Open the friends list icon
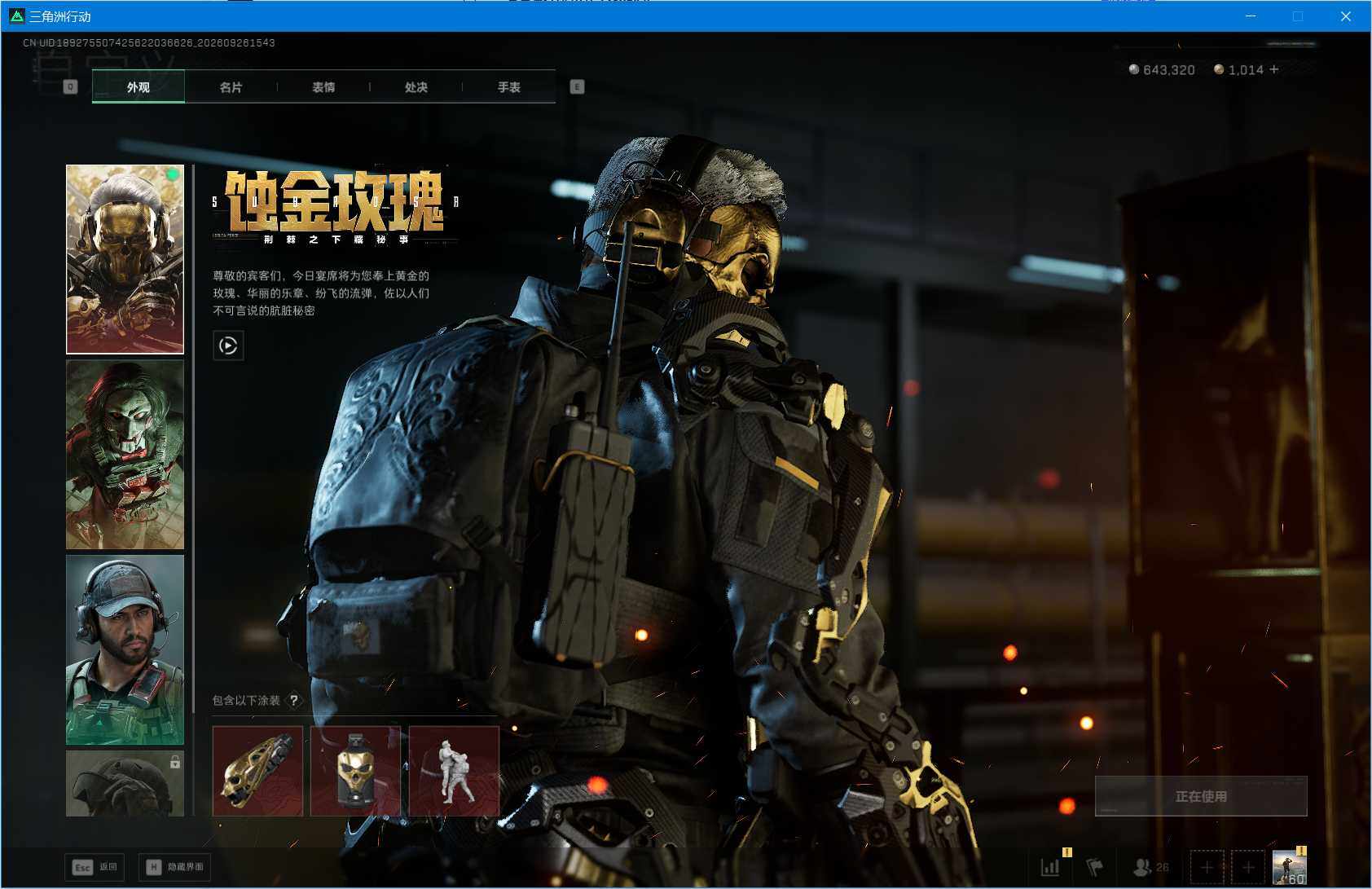Screen dimensions: 1372x889 pyautogui.click(x=1150, y=868)
